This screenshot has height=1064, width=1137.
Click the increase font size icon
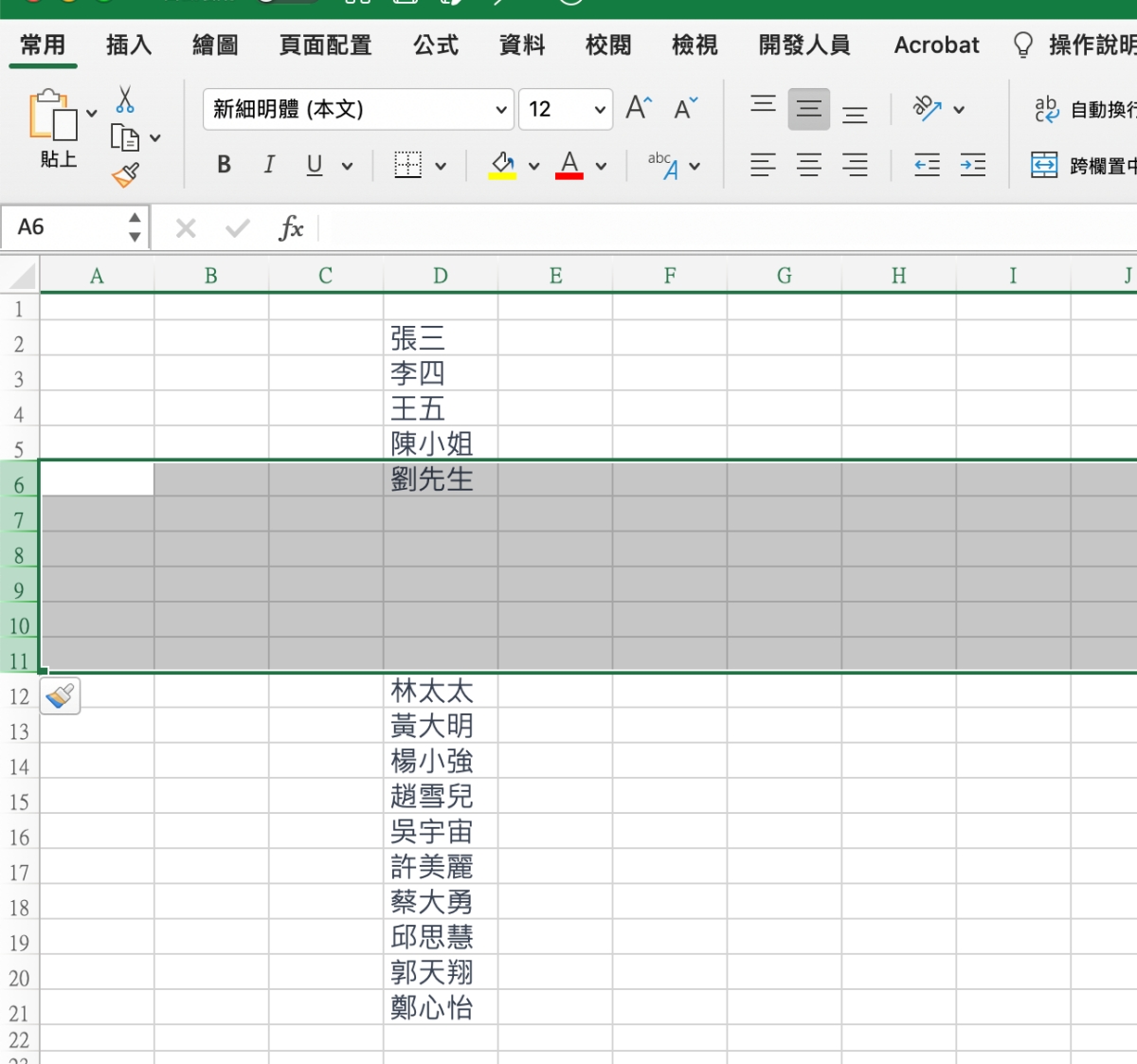pyautogui.click(x=639, y=108)
